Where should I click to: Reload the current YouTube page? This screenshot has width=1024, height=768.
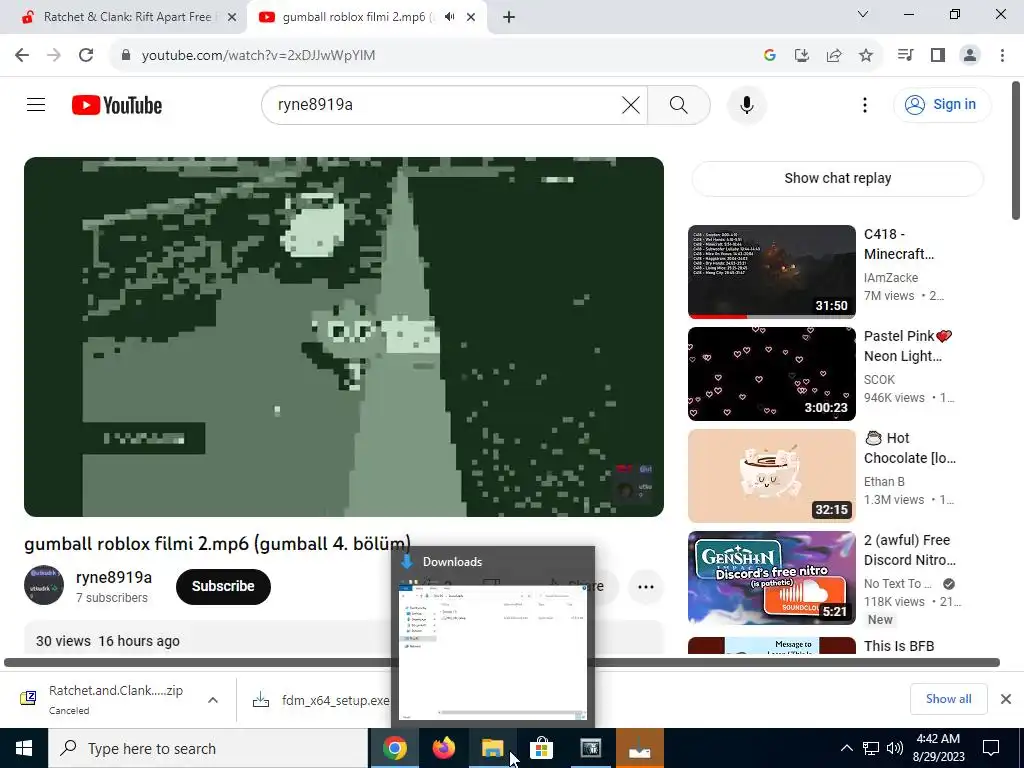[x=86, y=56]
